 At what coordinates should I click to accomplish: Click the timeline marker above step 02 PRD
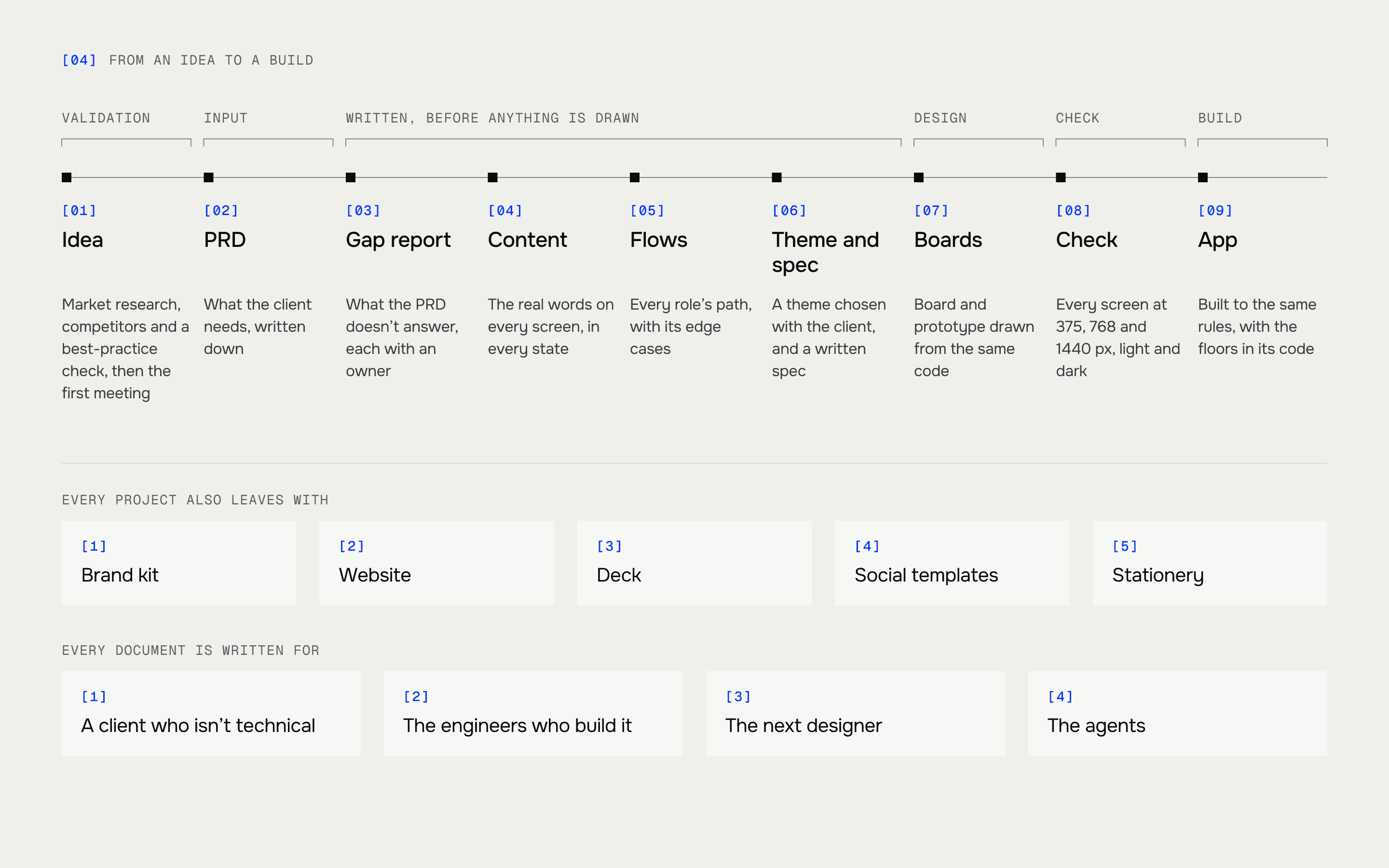pos(209,177)
